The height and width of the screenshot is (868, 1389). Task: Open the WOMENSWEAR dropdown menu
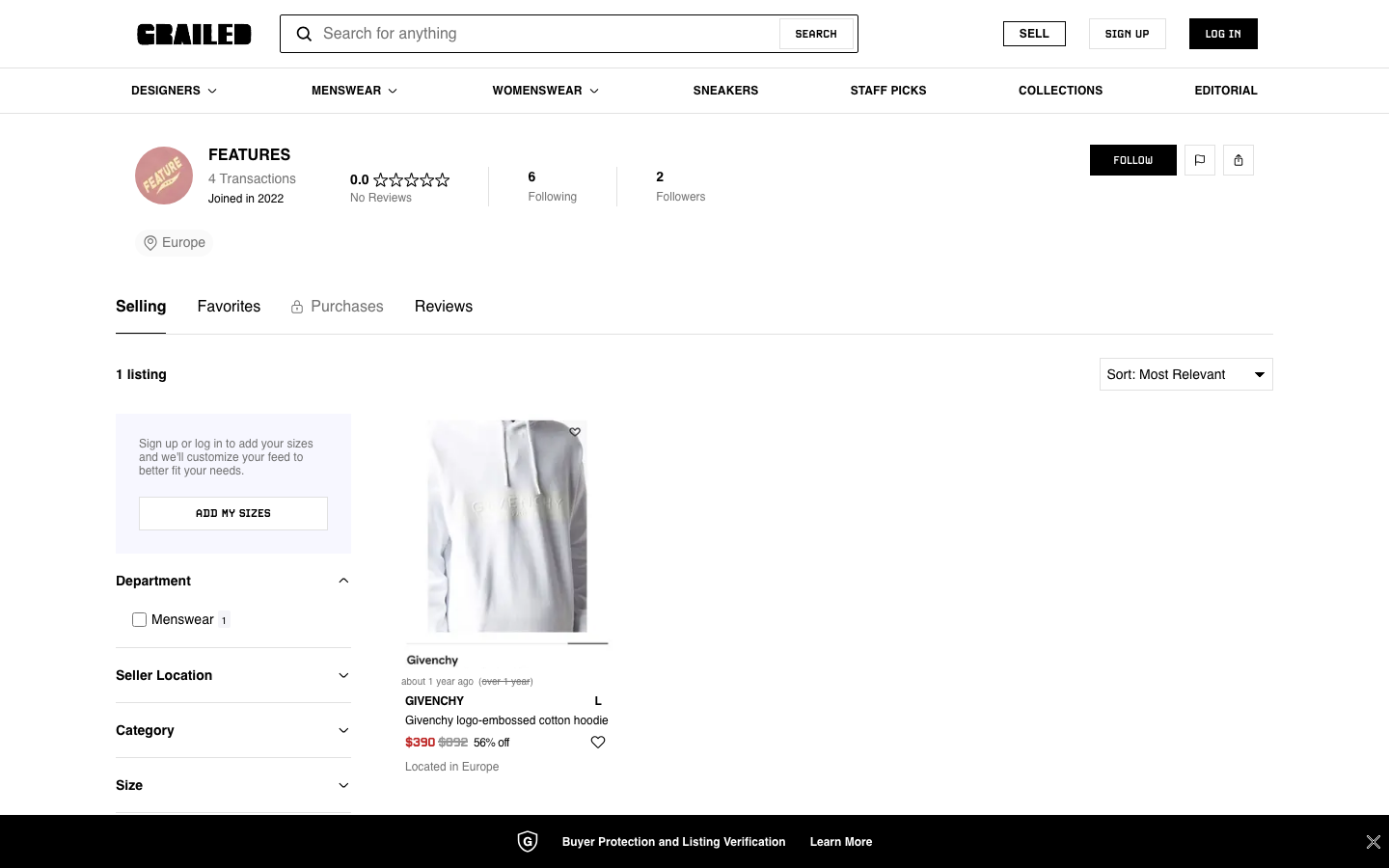[x=545, y=91]
